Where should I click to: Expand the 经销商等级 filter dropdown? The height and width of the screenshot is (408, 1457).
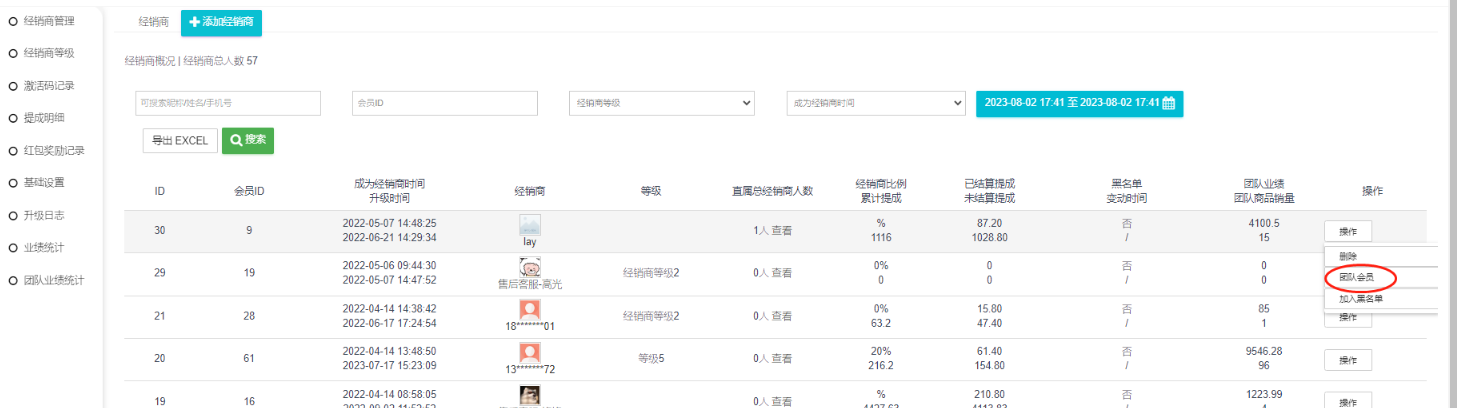coord(661,103)
